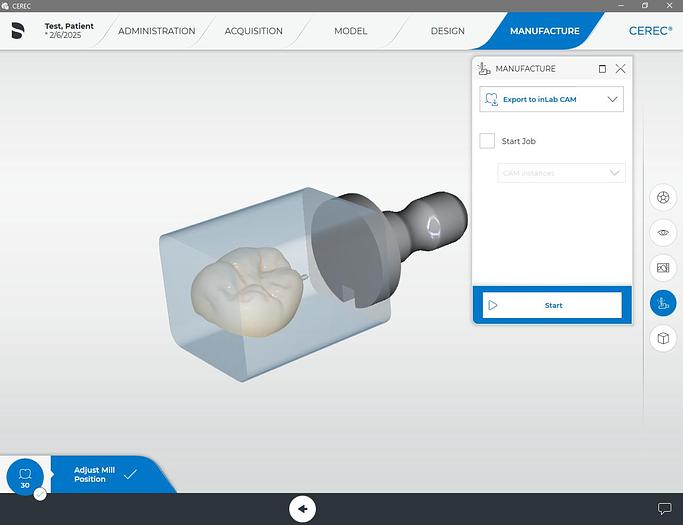Screen dimensions: 683x525
Task: Click the play triangle on Start button
Action: coord(493,305)
